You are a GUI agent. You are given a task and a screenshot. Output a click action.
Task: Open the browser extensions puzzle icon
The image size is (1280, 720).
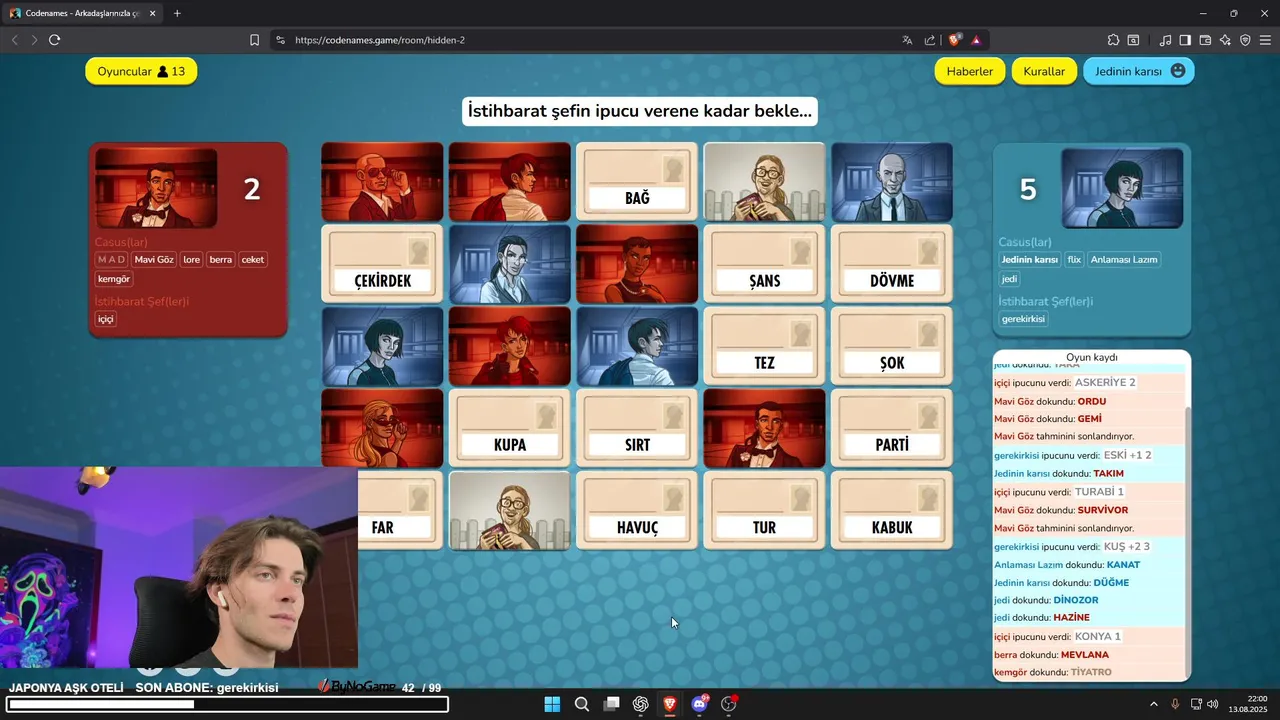click(1113, 40)
